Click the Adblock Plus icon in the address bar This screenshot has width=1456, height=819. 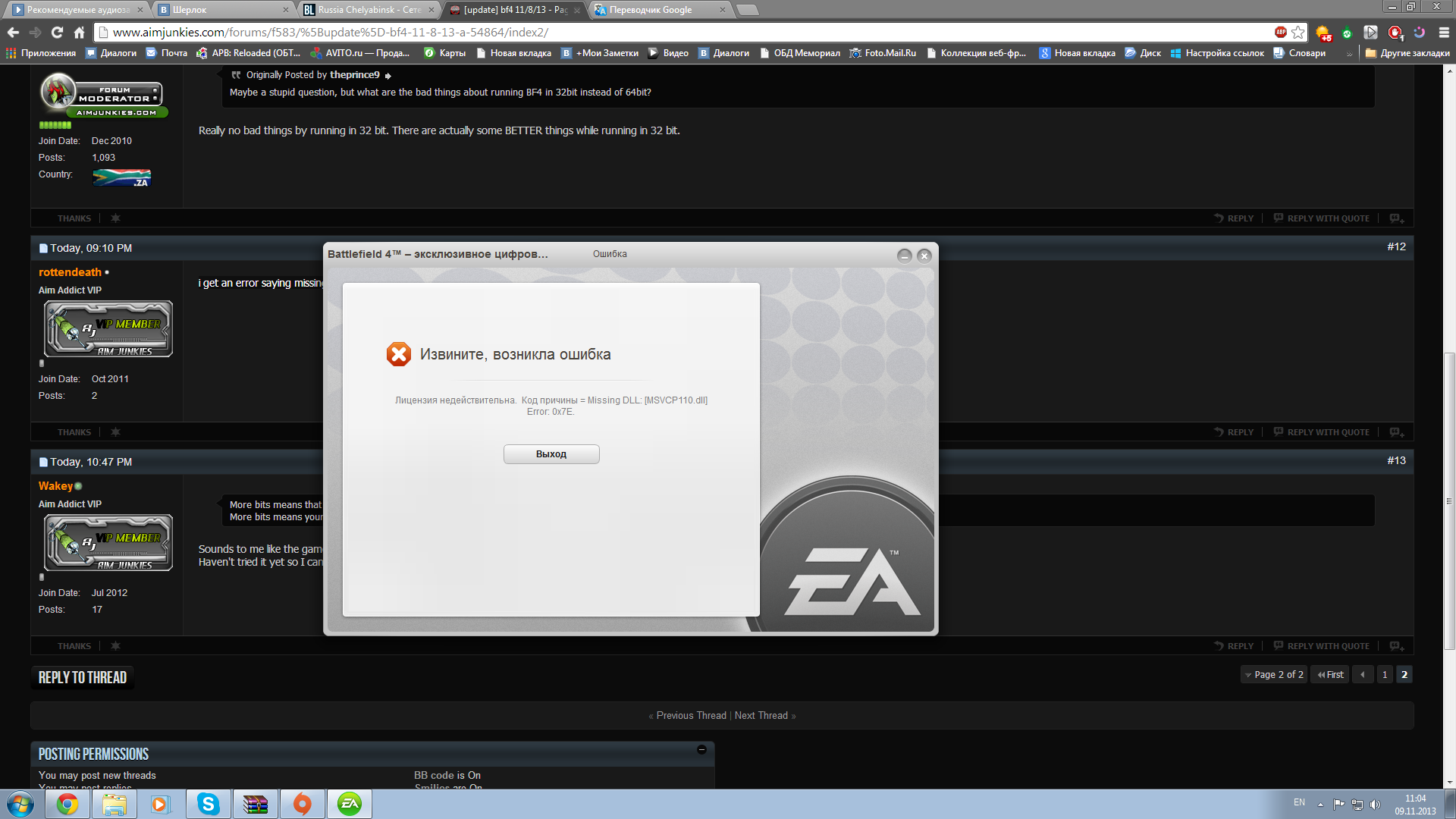1281,32
